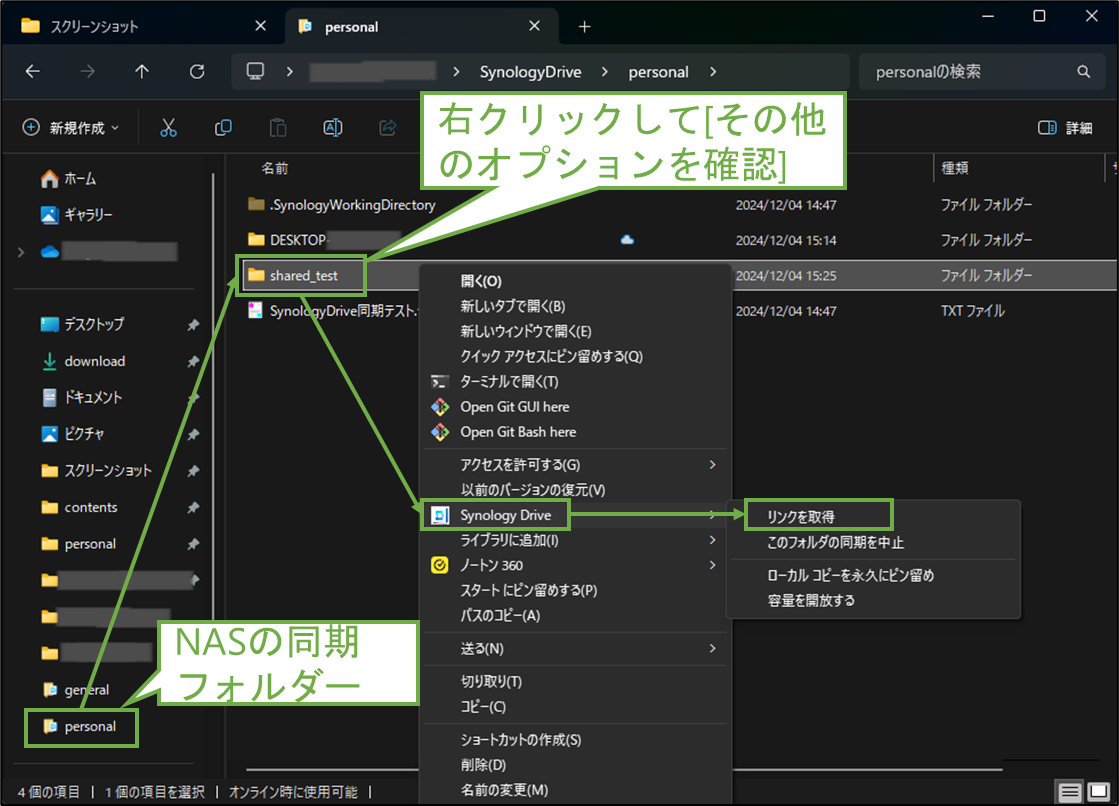Image resolution: width=1119 pixels, height=806 pixels.
Task: Select general Synology folder in navigation pane
Action: pyautogui.click(x=76, y=690)
